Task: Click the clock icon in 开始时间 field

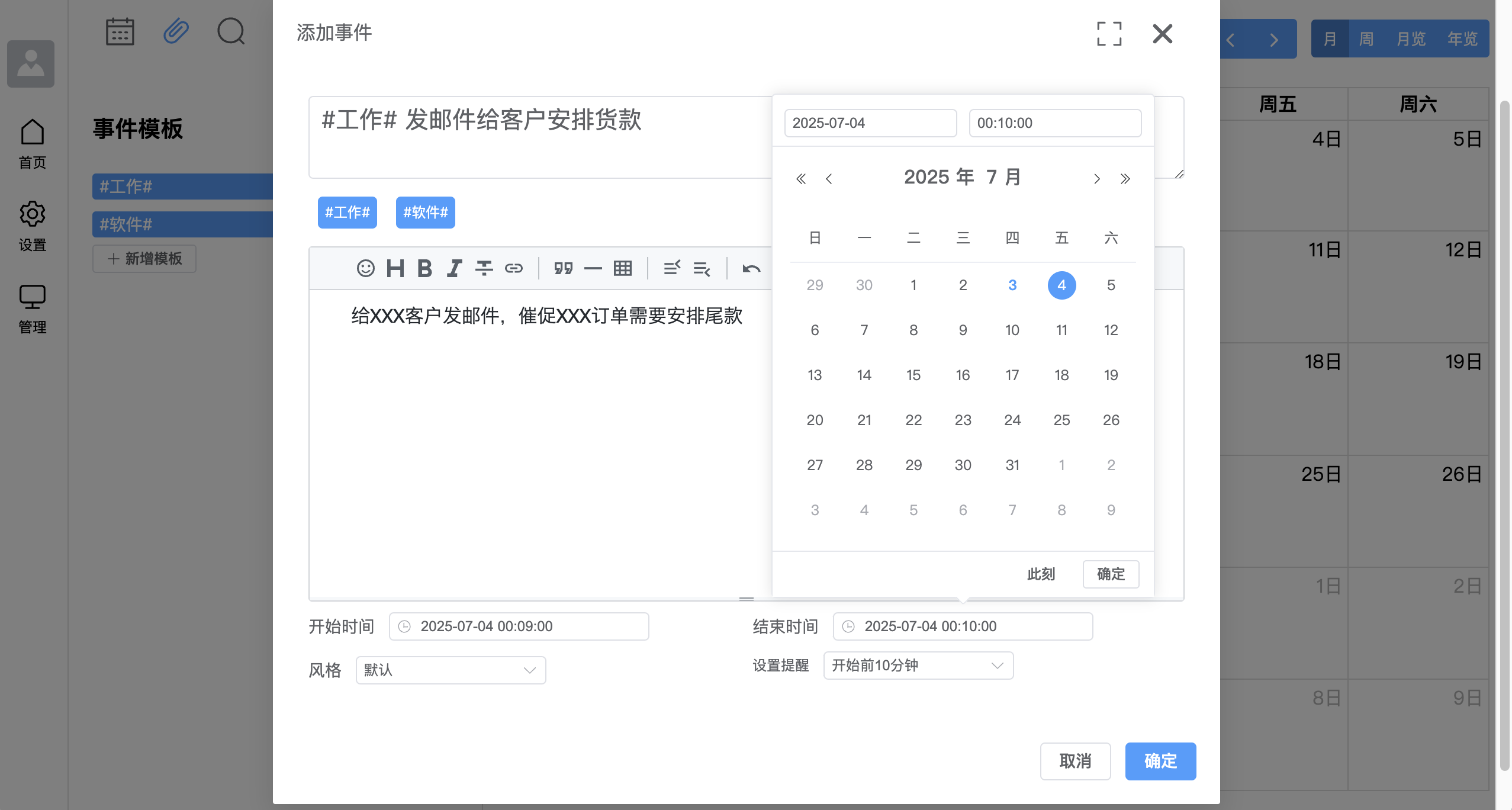Action: (x=404, y=626)
